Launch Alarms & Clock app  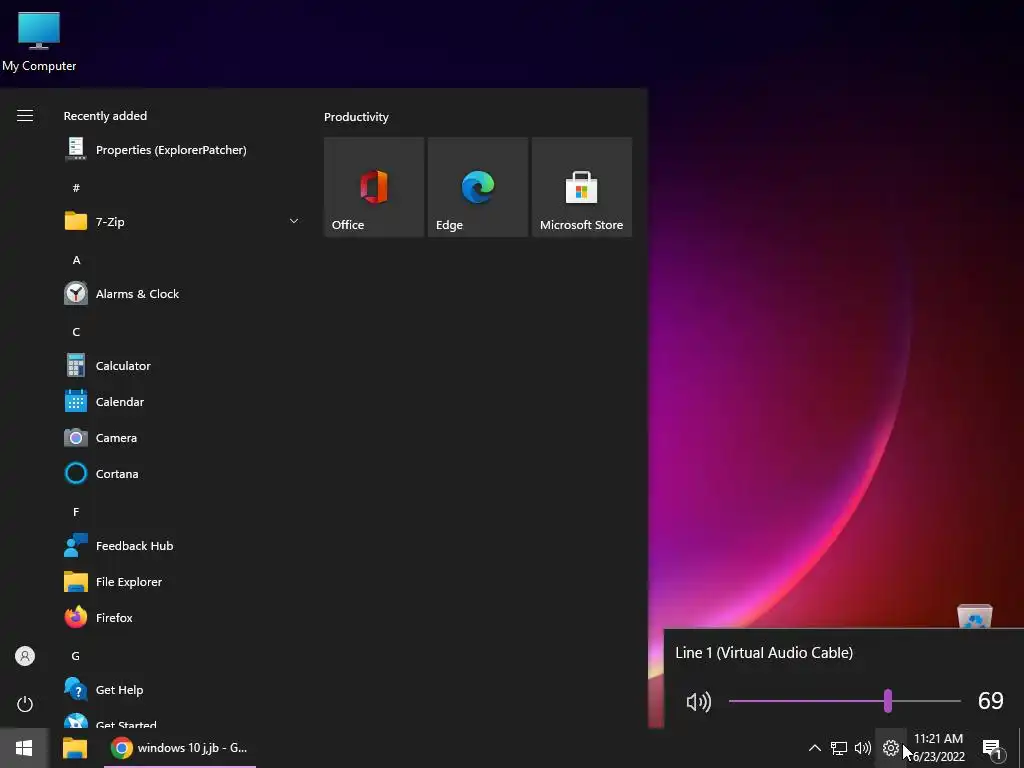coord(183,294)
